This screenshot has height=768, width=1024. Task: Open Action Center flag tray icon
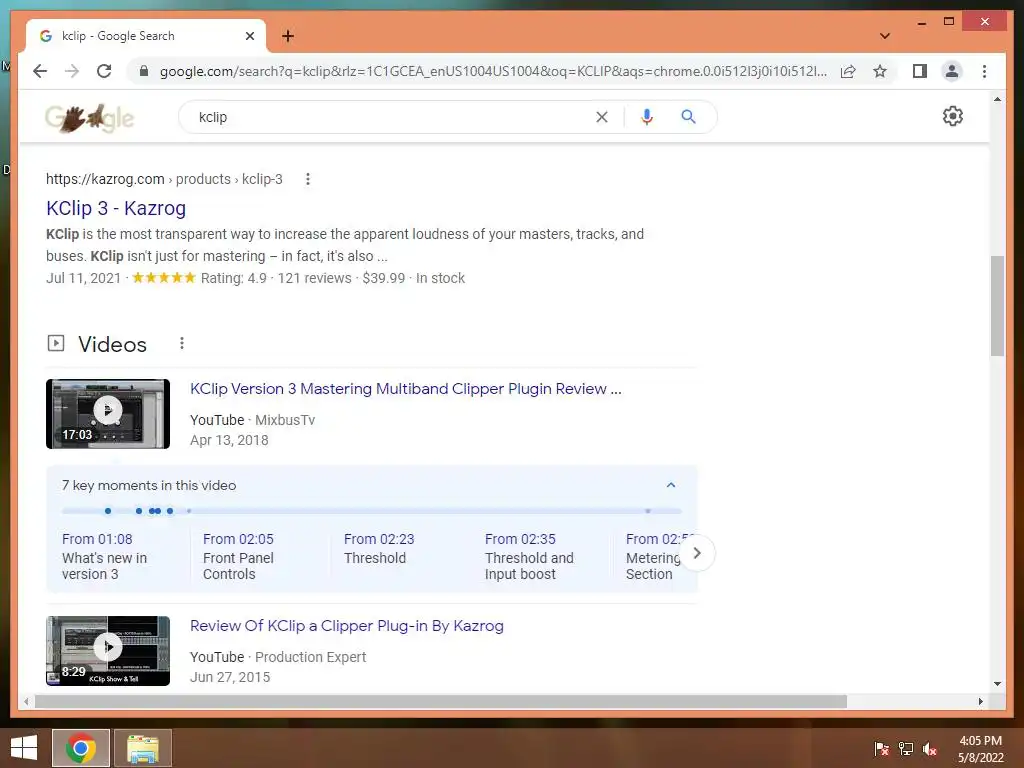(881, 748)
